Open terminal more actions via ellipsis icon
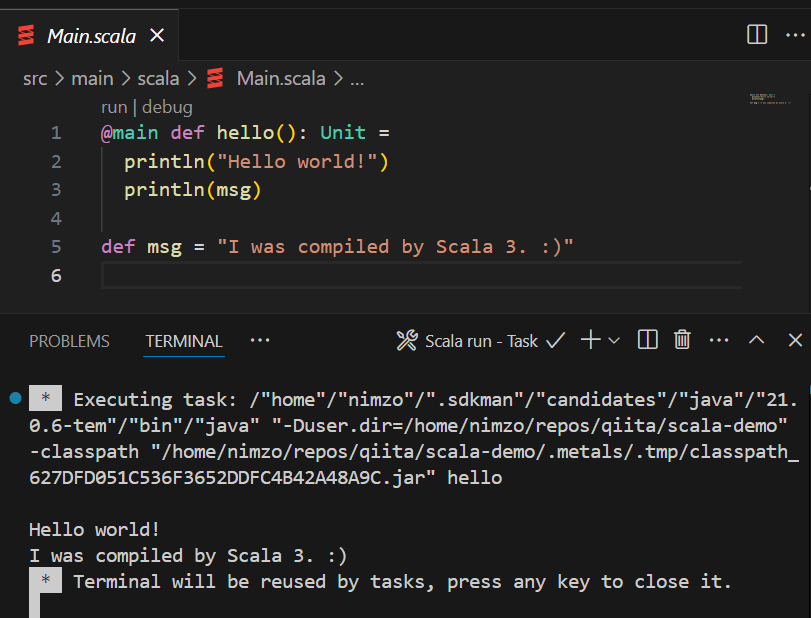 [x=718, y=340]
